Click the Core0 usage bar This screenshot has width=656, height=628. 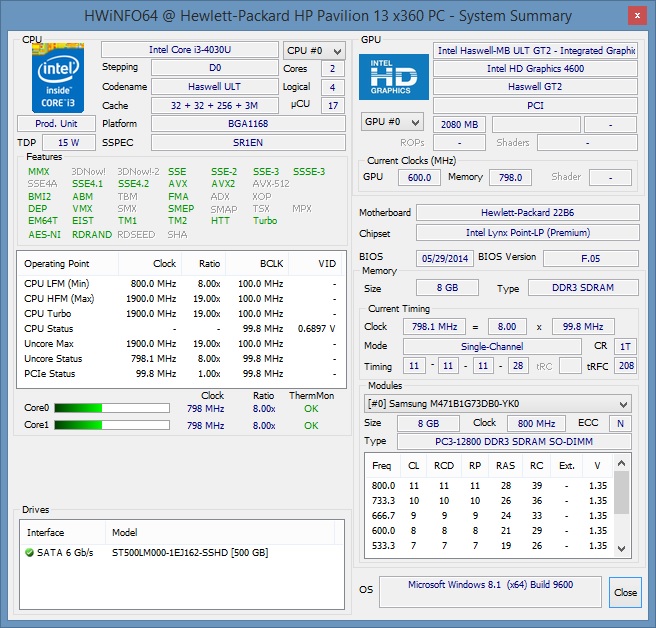click(x=112, y=408)
